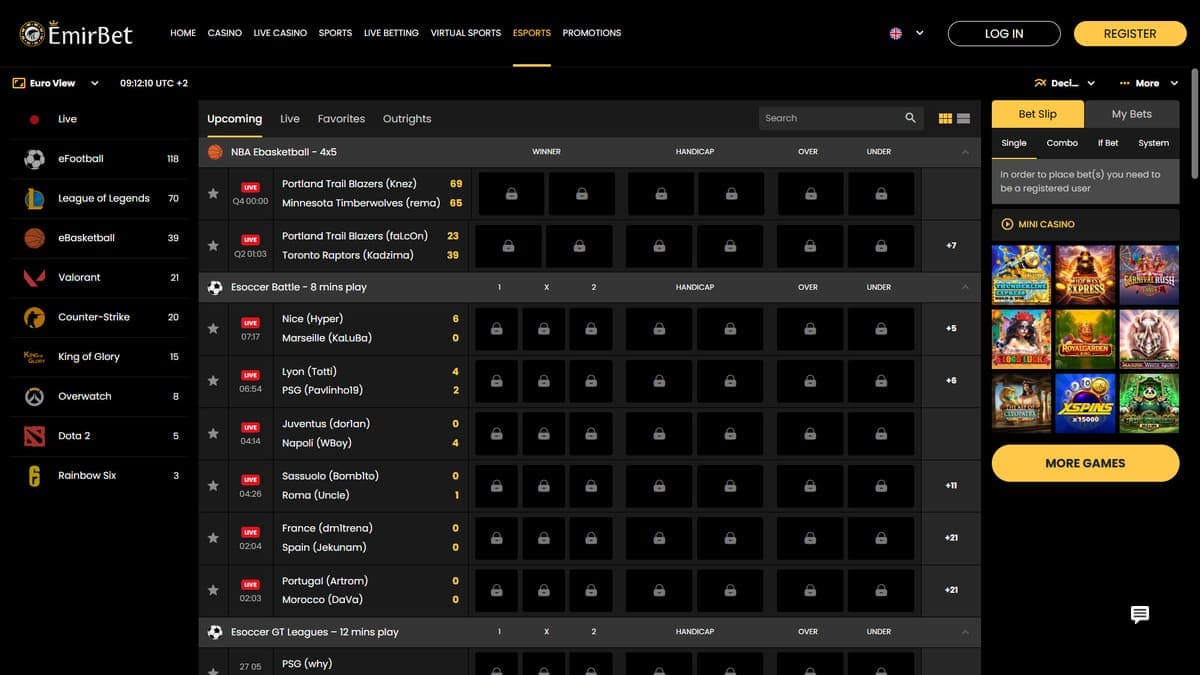Viewport: 1200px width, 675px height.
Task: Star the Lyon vs PSG match
Action: 213,381
